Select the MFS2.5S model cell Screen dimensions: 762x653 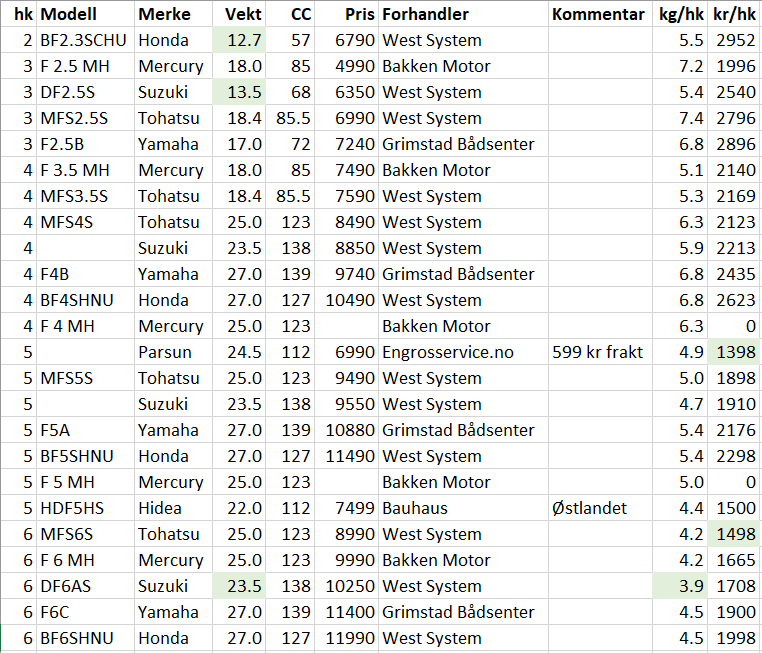click(86, 118)
